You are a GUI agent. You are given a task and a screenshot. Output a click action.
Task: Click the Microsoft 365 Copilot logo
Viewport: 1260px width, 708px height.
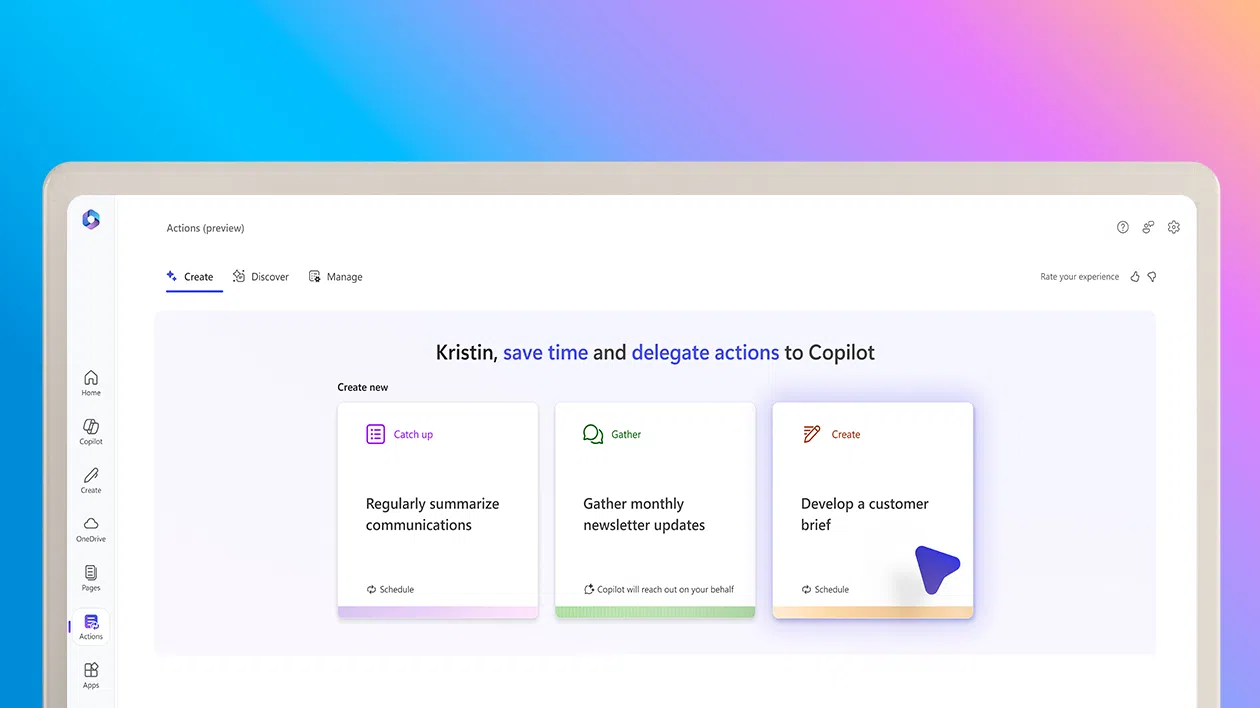pos(91,220)
